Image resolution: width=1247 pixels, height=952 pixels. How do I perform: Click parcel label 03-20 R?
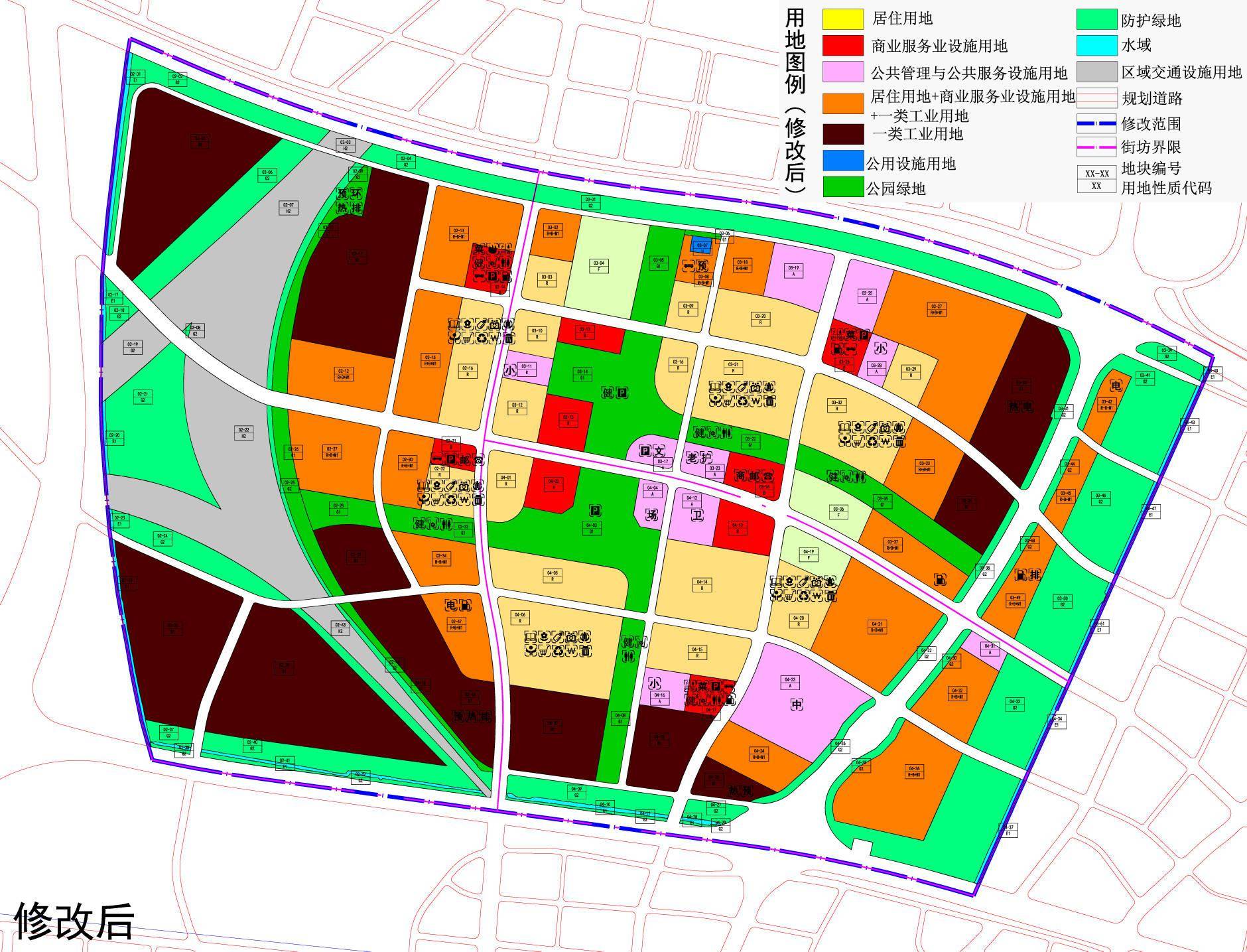[761, 319]
